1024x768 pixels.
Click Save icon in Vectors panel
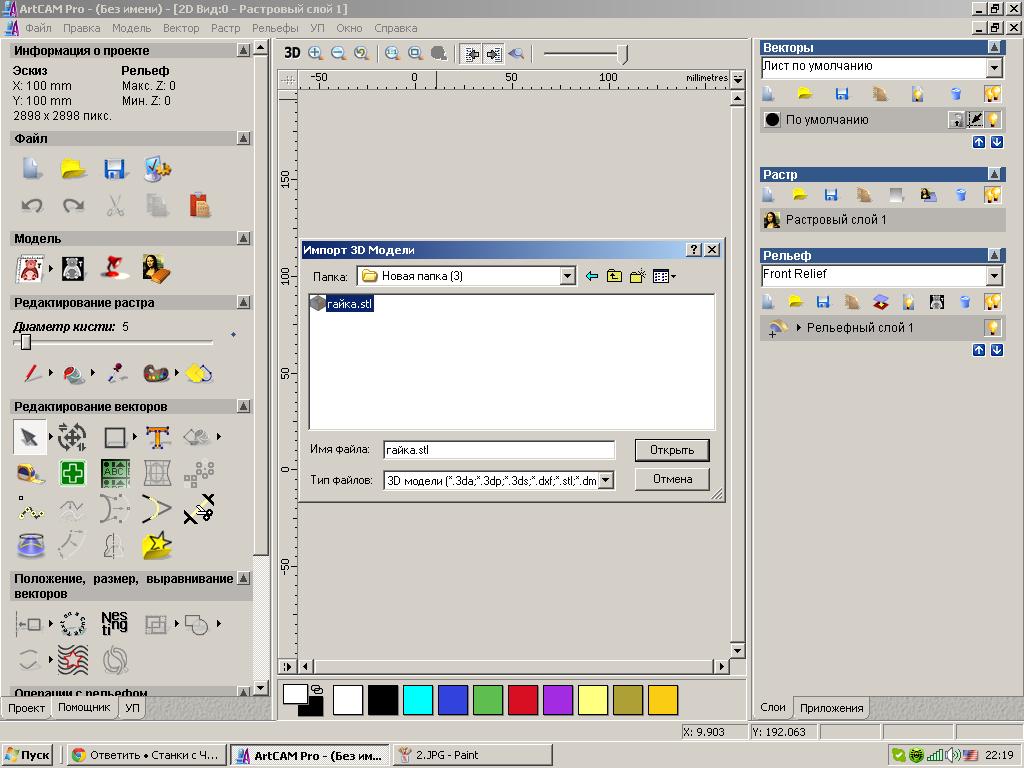(842, 94)
